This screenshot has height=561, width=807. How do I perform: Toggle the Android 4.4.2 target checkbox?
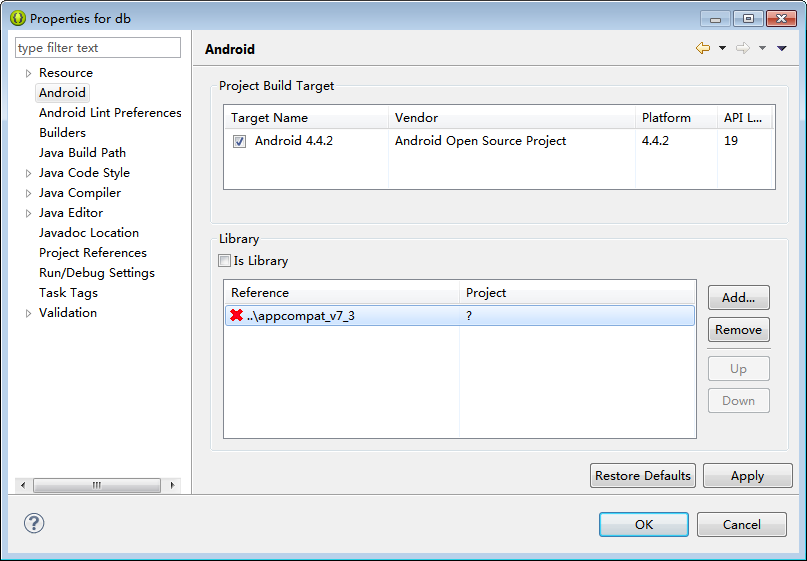239,141
